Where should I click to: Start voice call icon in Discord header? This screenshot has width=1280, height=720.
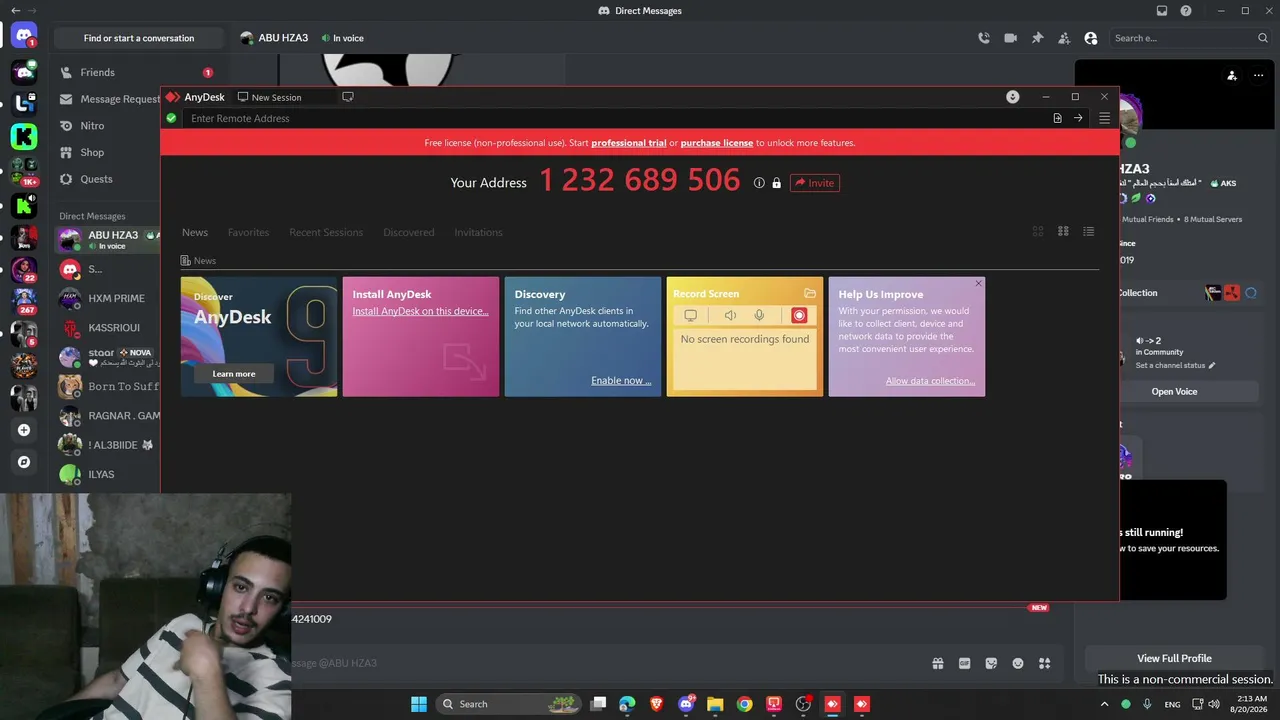[984, 38]
